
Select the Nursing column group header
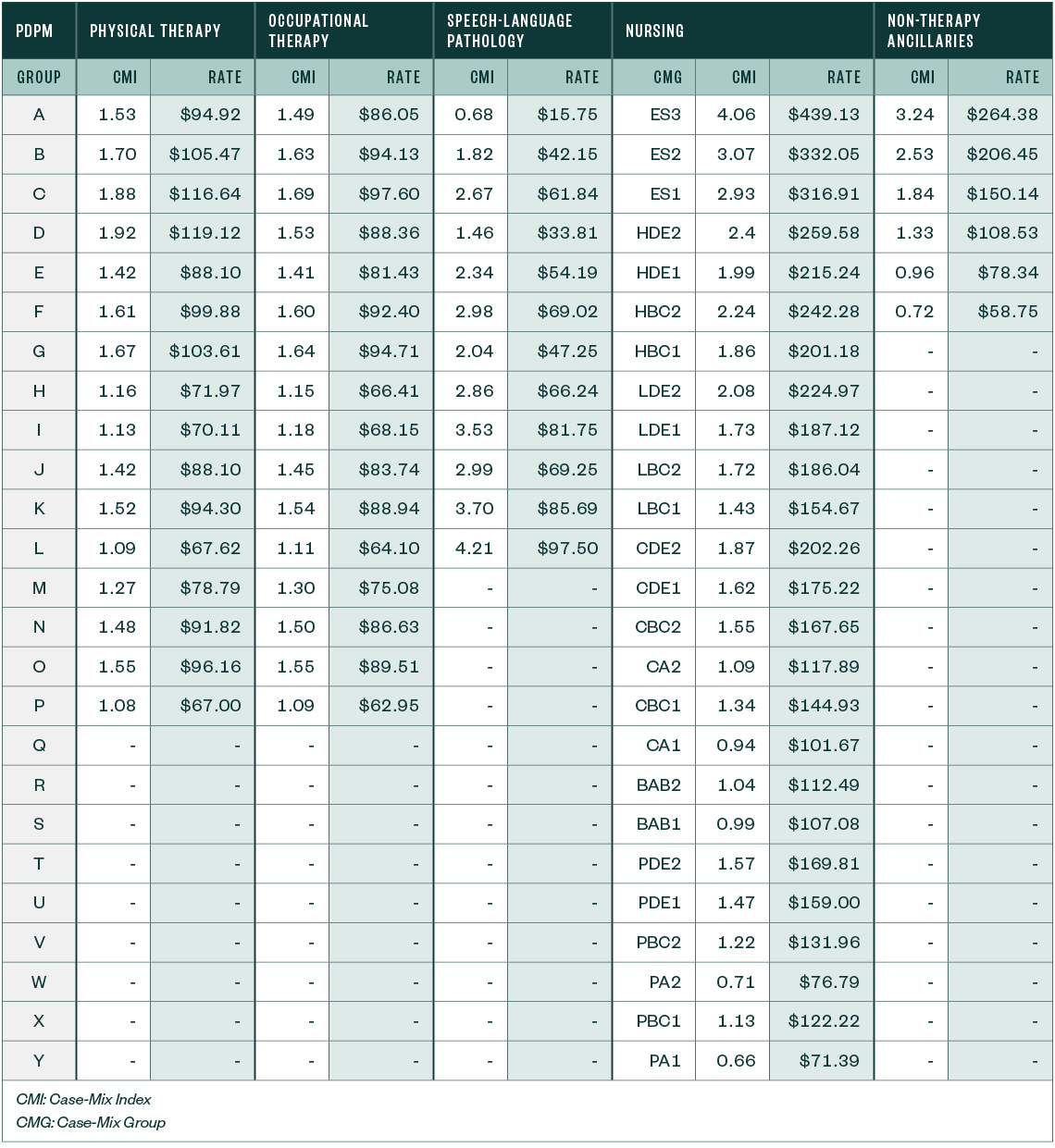pos(654,31)
